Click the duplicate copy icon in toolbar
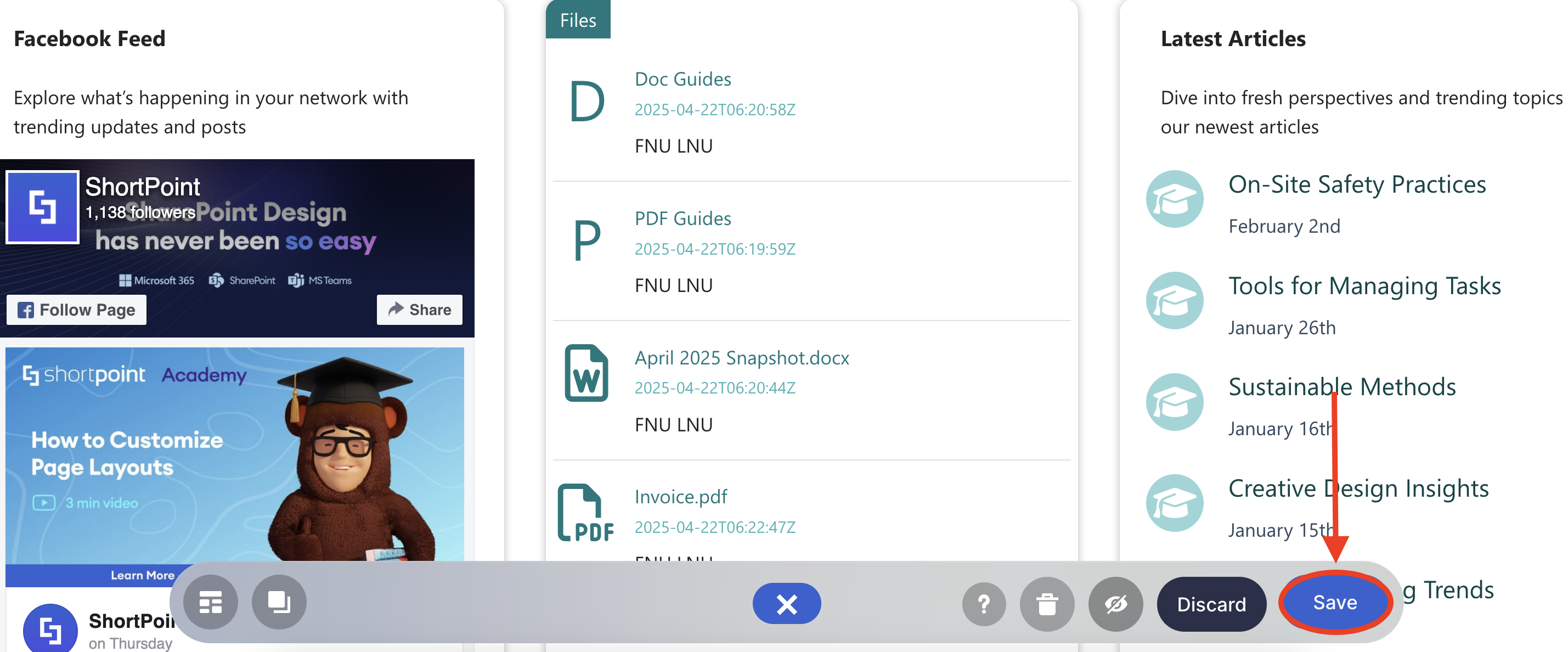 (279, 602)
